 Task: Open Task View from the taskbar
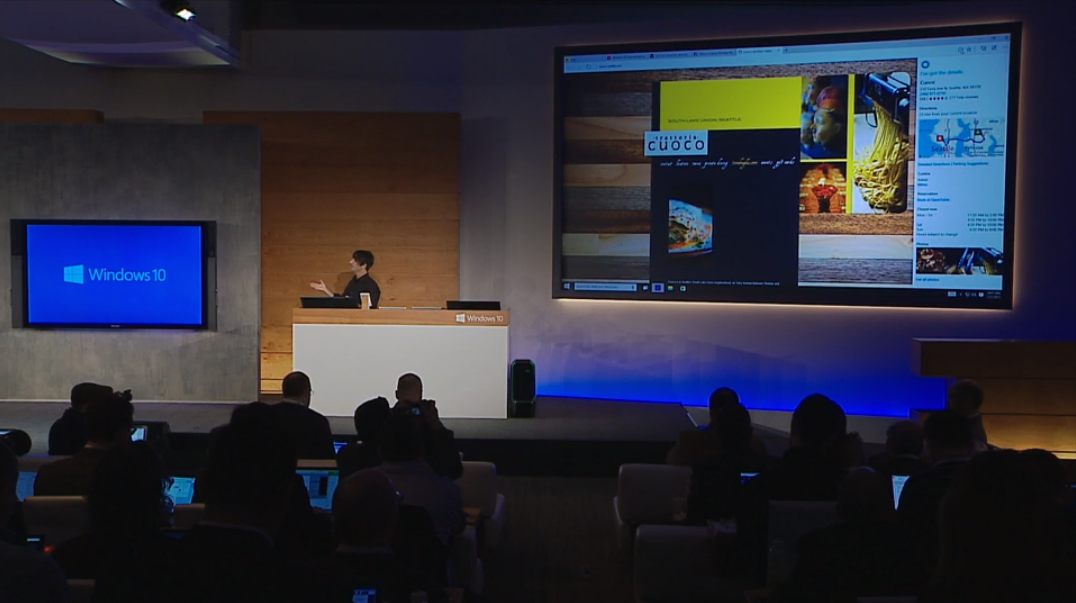click(643, 287)
